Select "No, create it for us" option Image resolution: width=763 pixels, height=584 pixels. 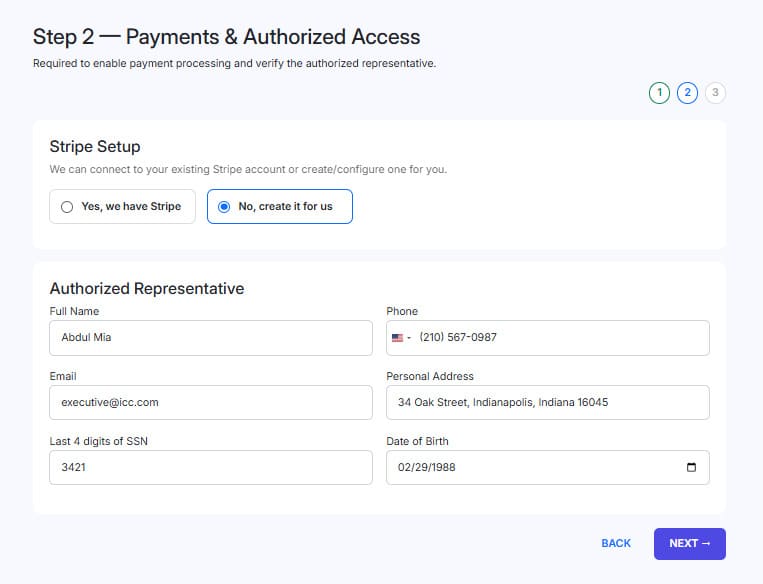pos(280,206)
